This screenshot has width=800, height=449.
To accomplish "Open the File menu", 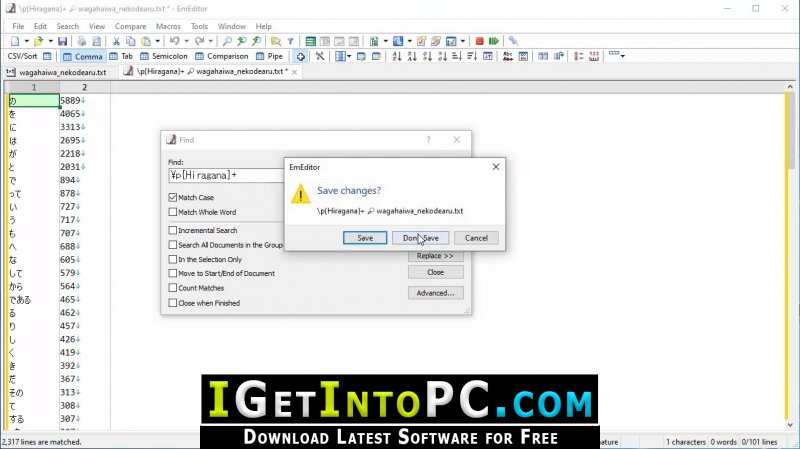I will (x=18, y=26).
